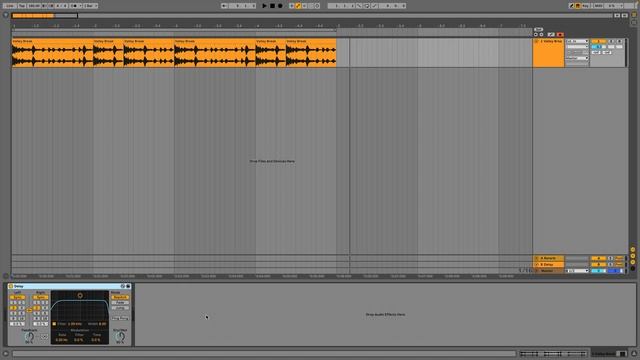This screenshot has height=360, width=640.
Task: Toggle the Left channel Sync button
Action: pos(18,297)
